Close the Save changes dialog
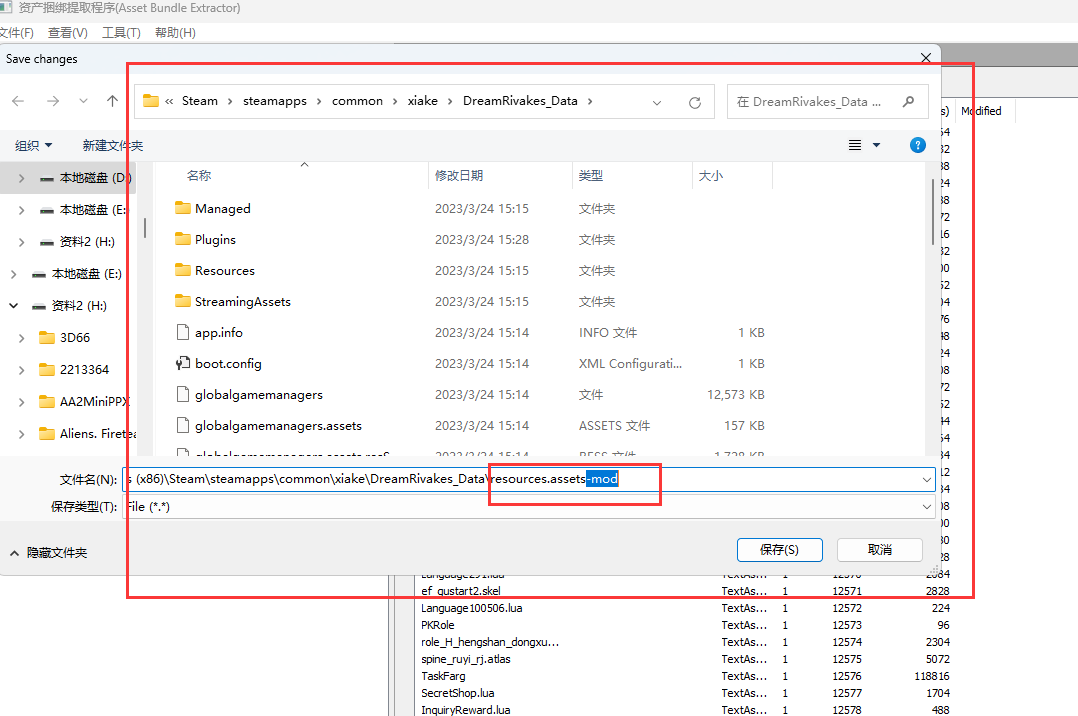This screenshot has width=1078, height=716. (x=926, y=58)
